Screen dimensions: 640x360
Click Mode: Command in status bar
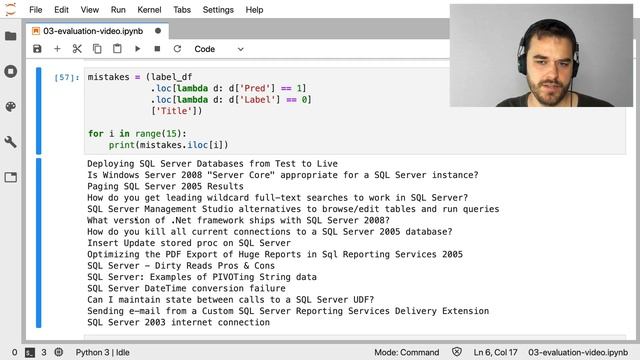[x=407, y=352]
